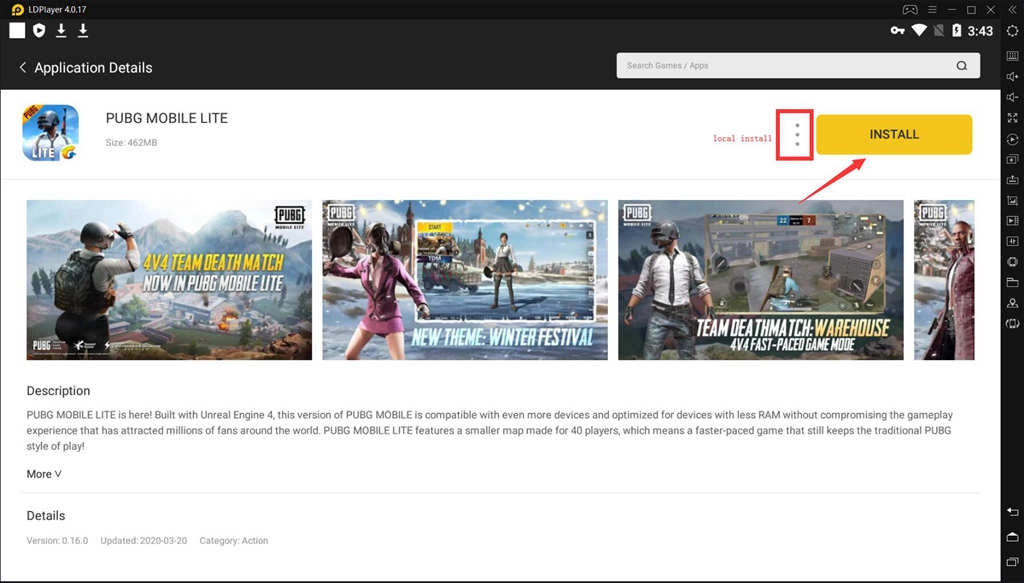Viewport: 1024px width, 583px height.
Task: Start the video recorder sidebar icon
Action: (x=1012, y=221)
